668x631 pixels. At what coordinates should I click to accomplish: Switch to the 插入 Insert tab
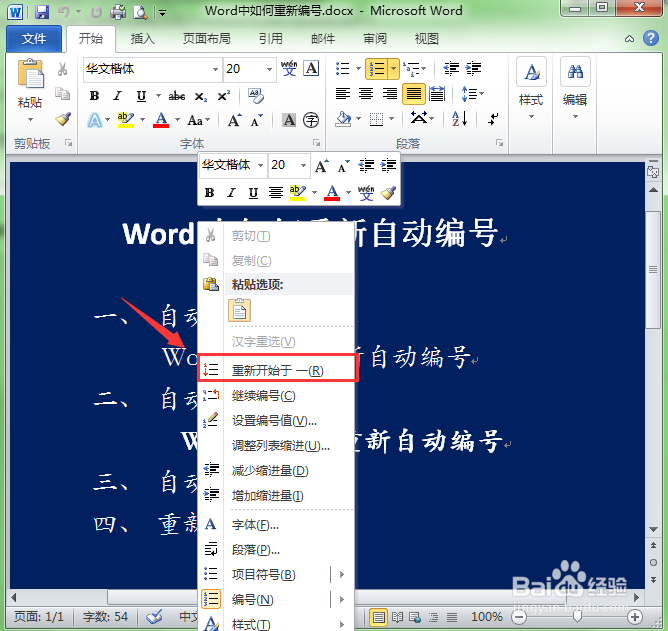pos(142,39)
